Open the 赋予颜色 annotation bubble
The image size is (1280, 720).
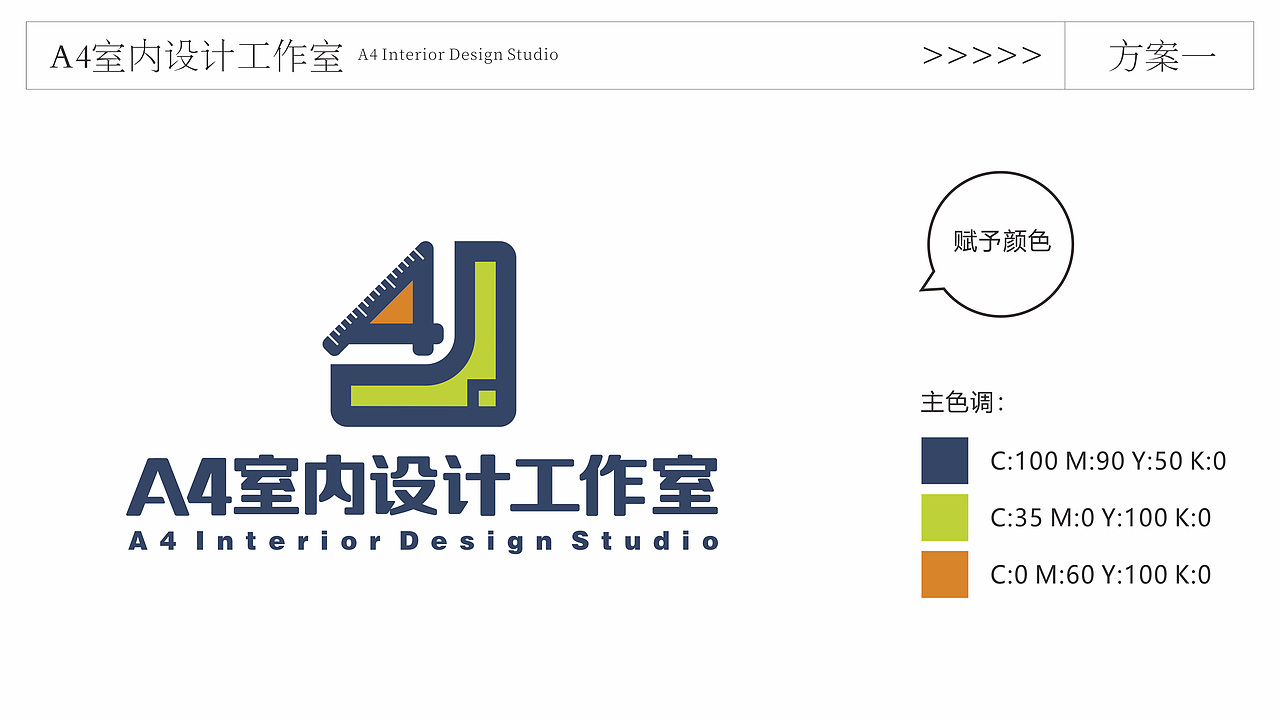[999, 243]
